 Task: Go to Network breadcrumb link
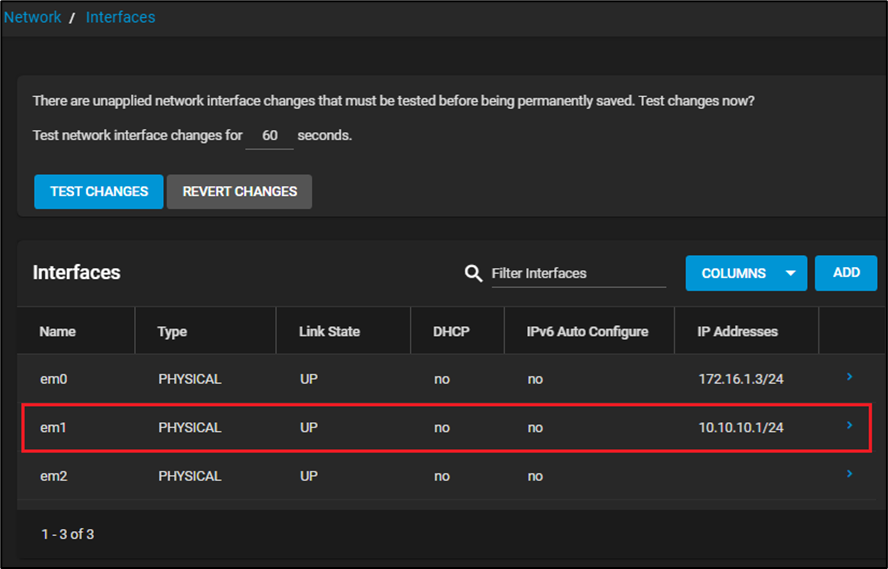tap(33, 17)
